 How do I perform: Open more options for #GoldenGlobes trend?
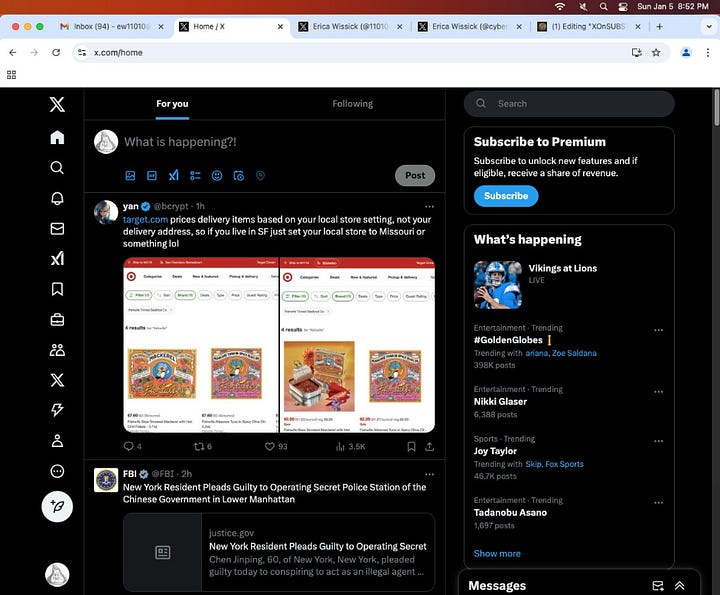tap(658, 330)
